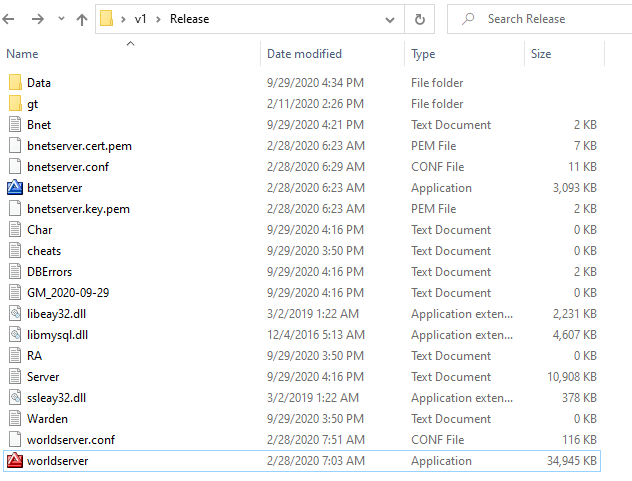Click the 4,607 KB size of libmysql.dll
This screenshot has height=481, width=632.
pyautogui.click(x=574, y=335)
